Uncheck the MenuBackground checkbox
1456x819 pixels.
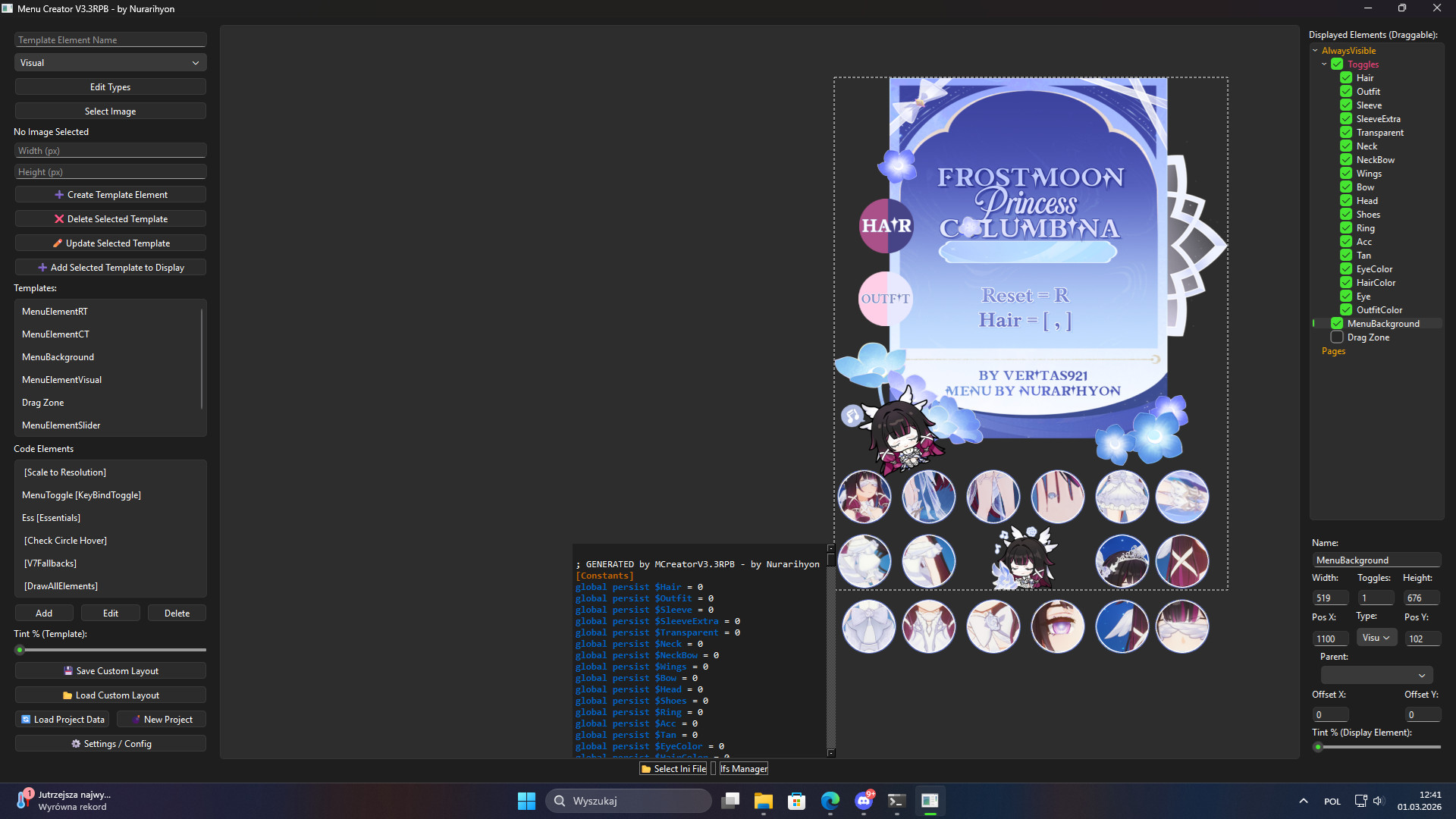tap(1337, 324)
